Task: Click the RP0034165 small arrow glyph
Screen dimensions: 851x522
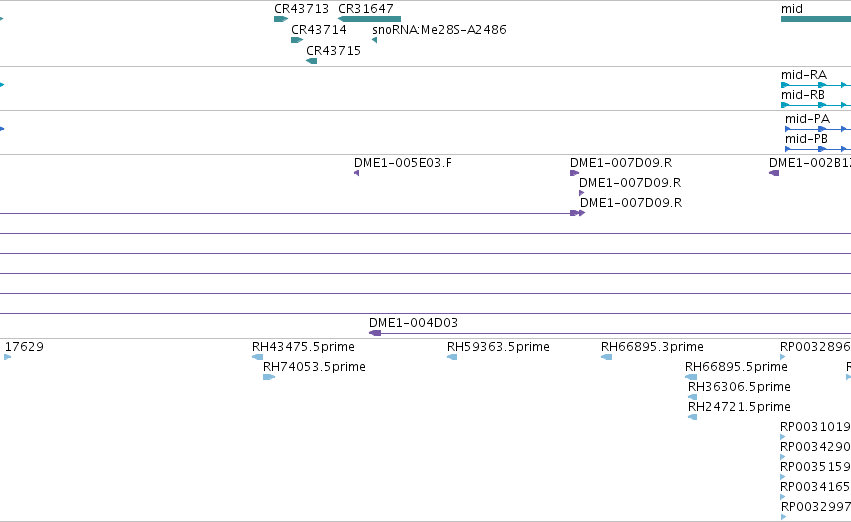Action: [783, 496]
